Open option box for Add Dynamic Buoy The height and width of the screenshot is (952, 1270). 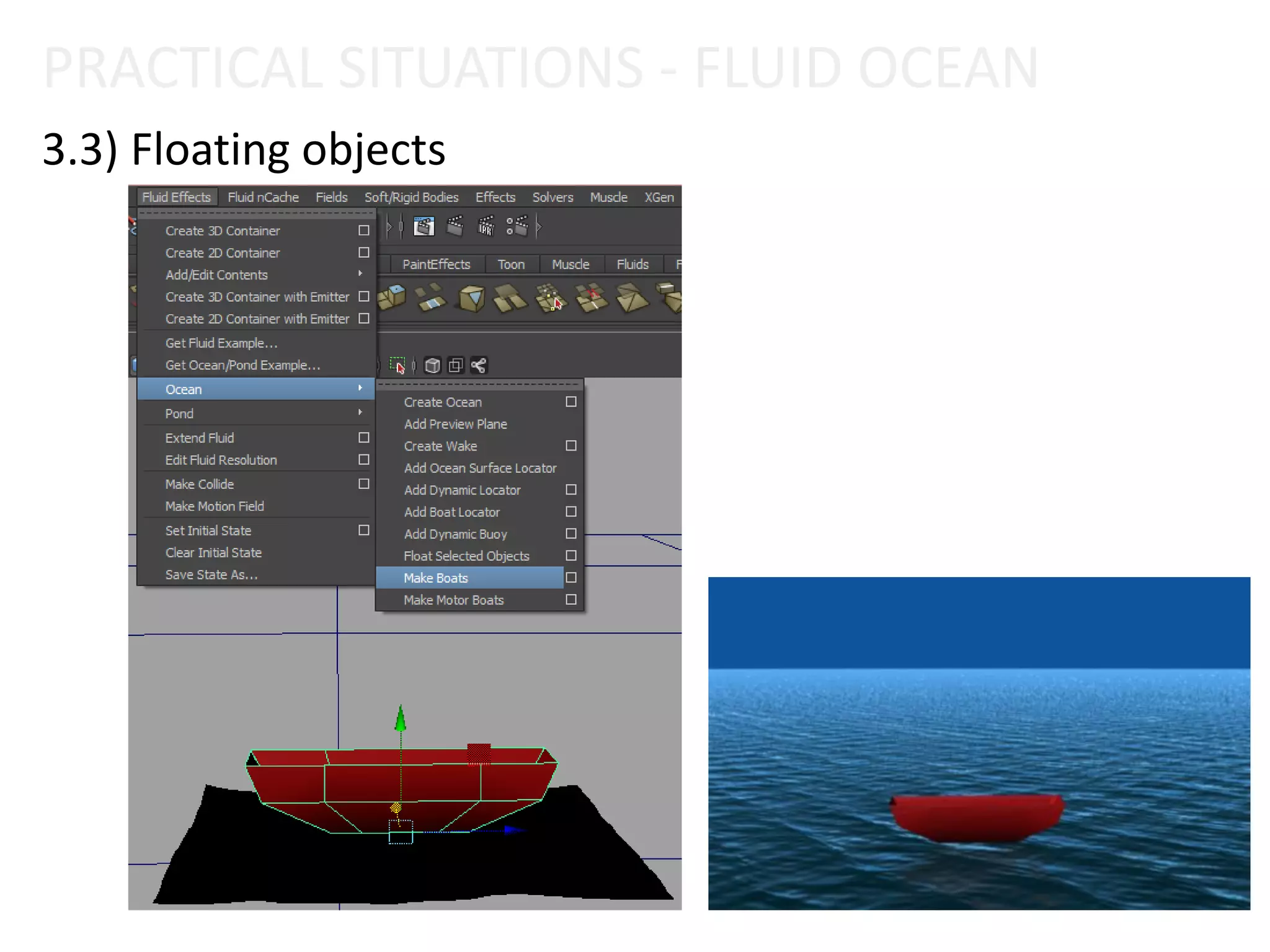point(571,534)
